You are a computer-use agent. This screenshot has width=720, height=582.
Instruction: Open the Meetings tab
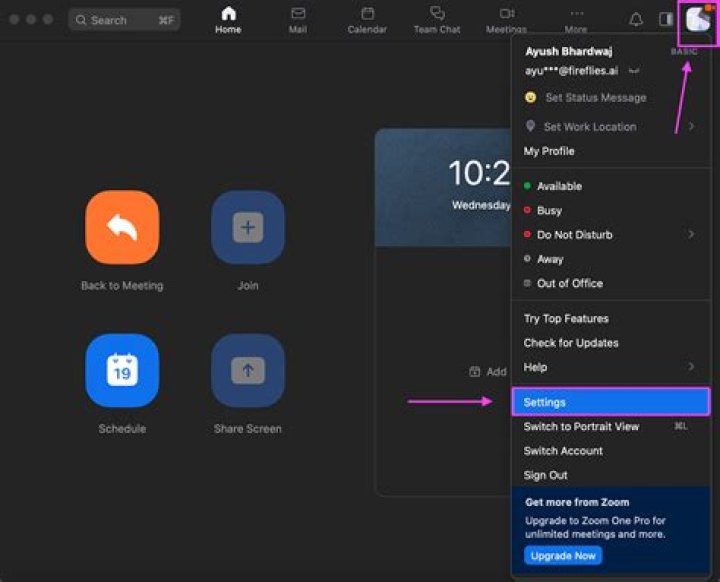pos(506,20)
